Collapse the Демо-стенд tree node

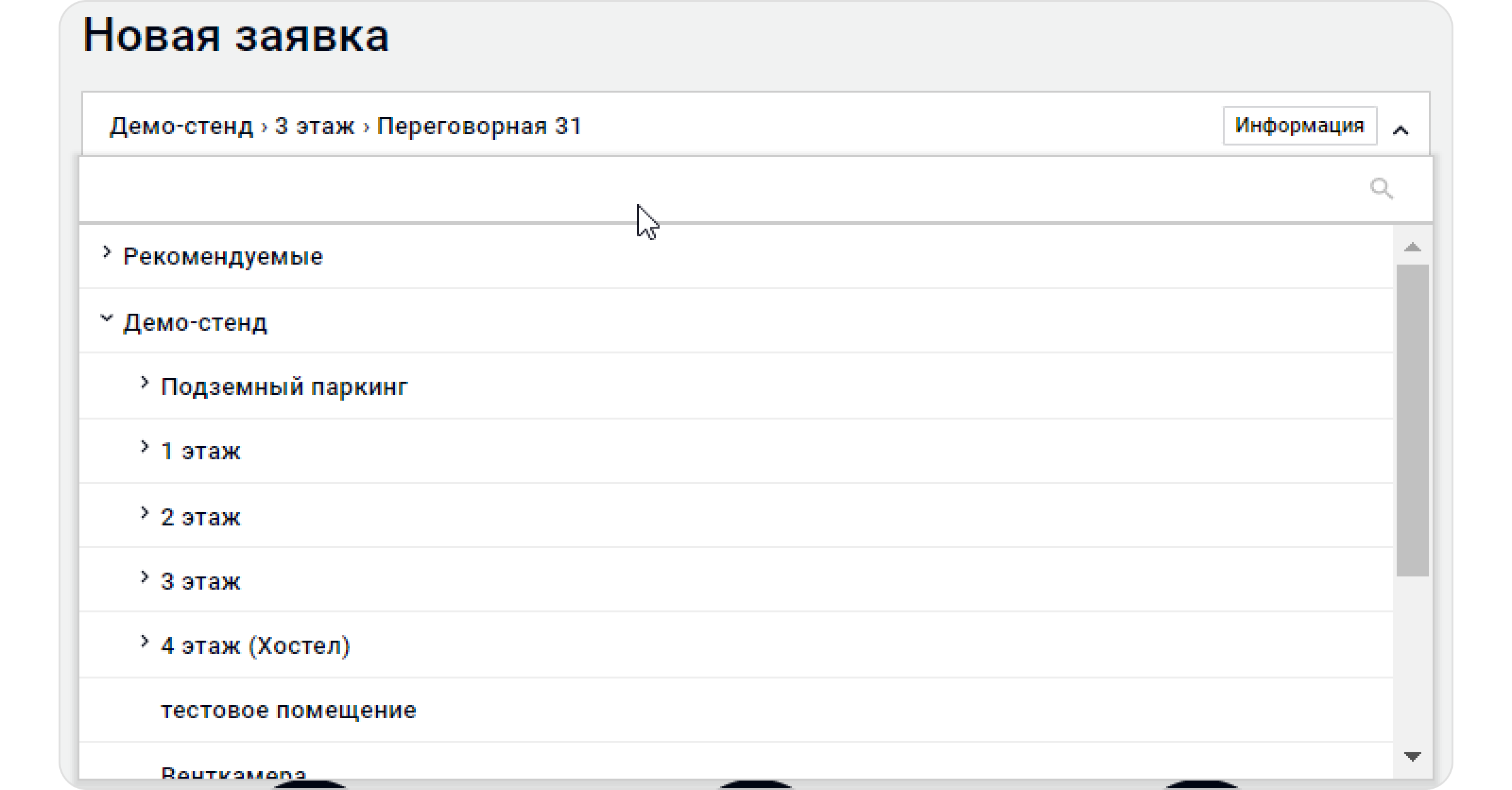pos(106,319)
